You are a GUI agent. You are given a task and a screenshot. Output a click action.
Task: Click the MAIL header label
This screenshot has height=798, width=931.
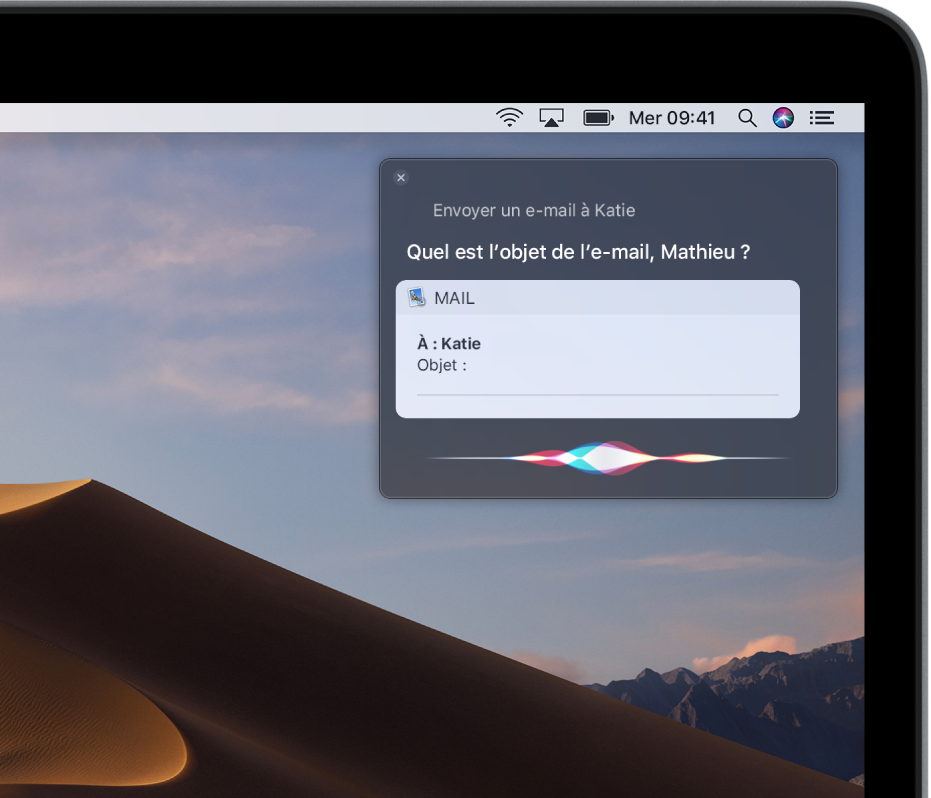pos(452,297)
